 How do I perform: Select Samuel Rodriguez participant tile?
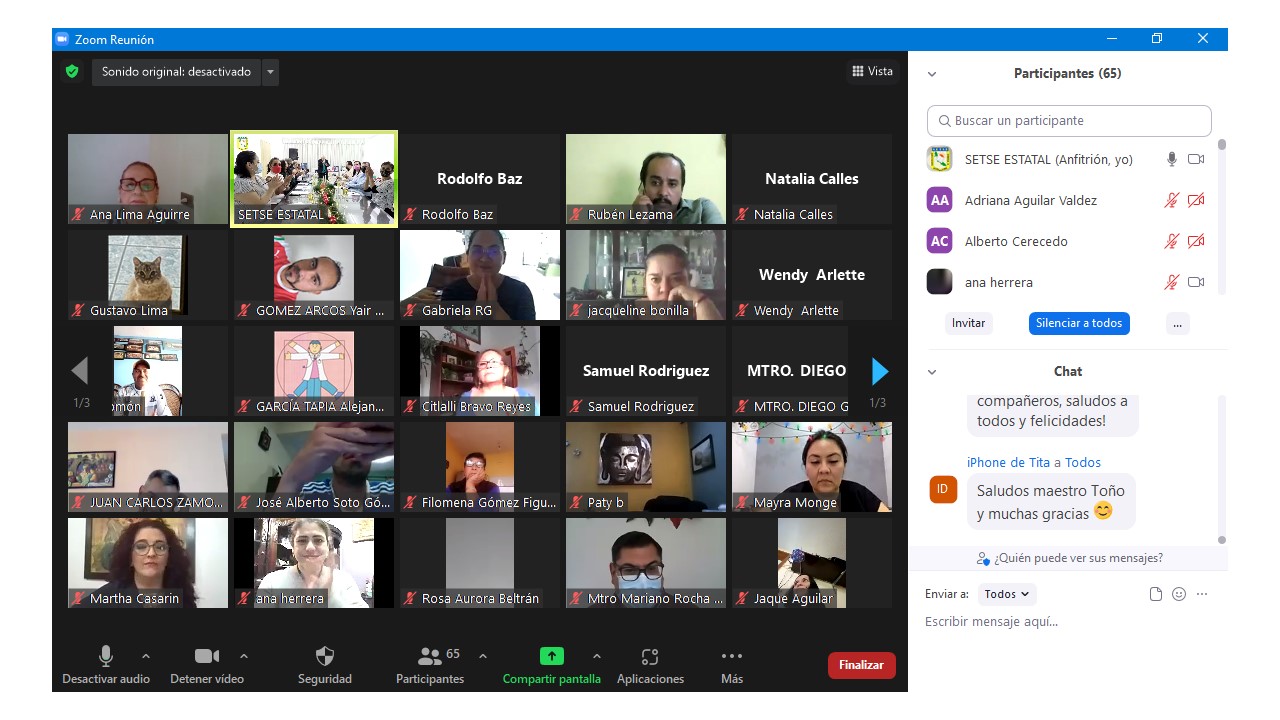(x=646, y=371)
